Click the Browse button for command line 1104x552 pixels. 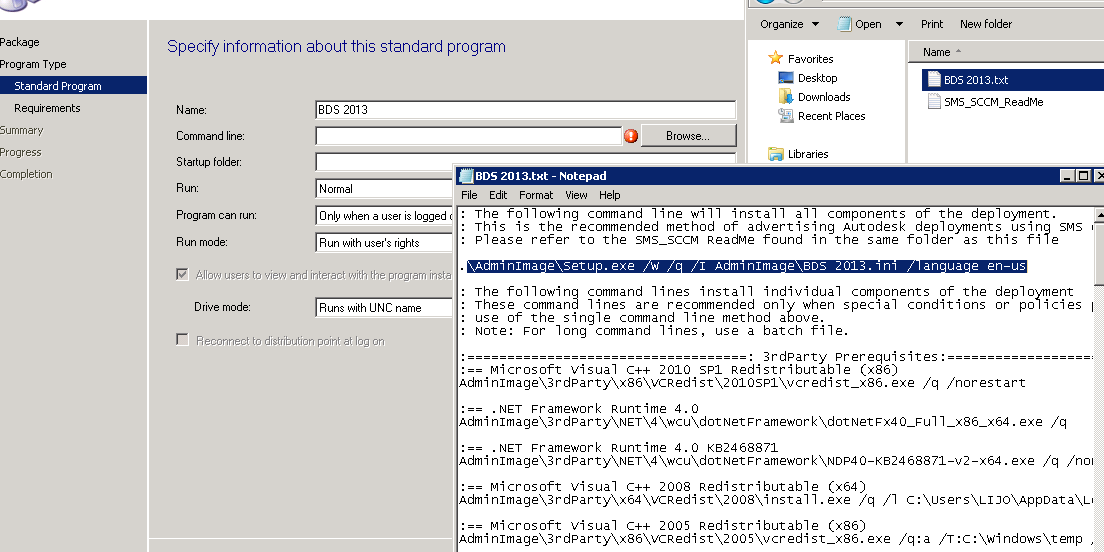pos(688,136)
